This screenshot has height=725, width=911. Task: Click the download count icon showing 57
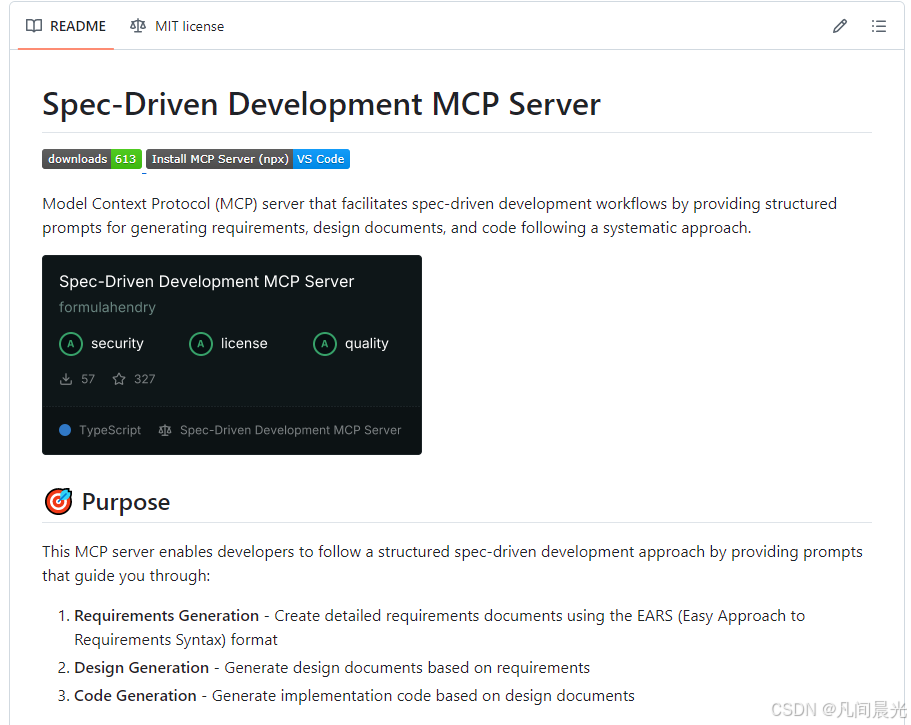click(66, 379)
